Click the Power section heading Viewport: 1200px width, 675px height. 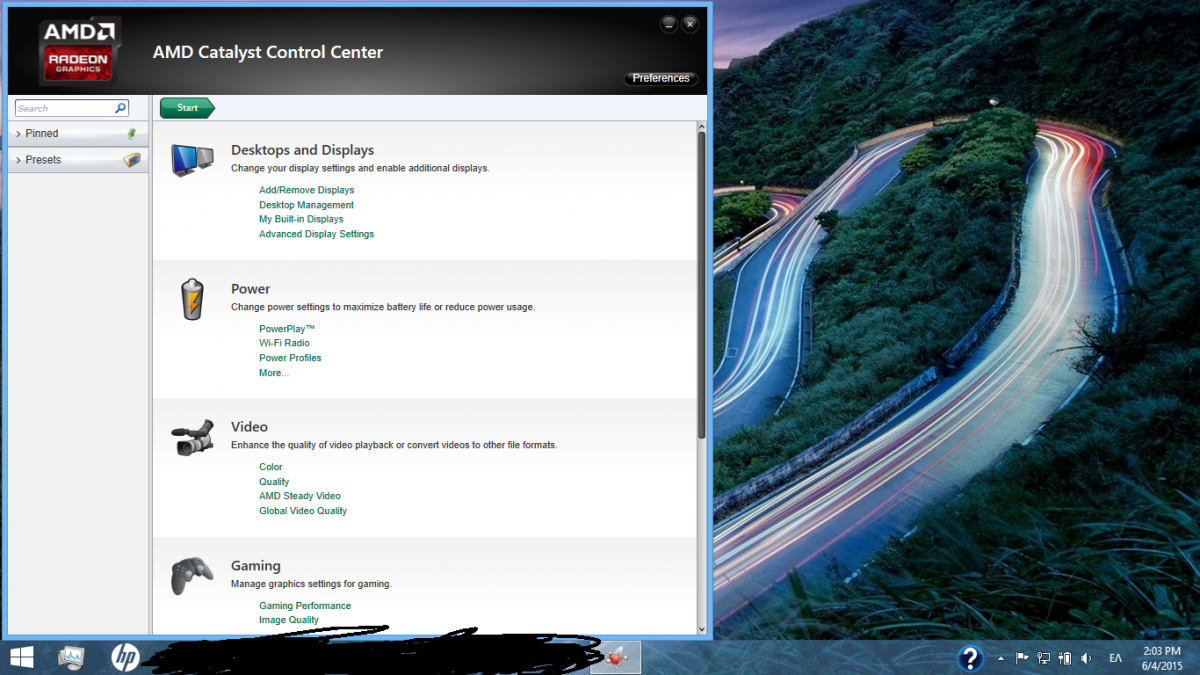pos(250,289)
